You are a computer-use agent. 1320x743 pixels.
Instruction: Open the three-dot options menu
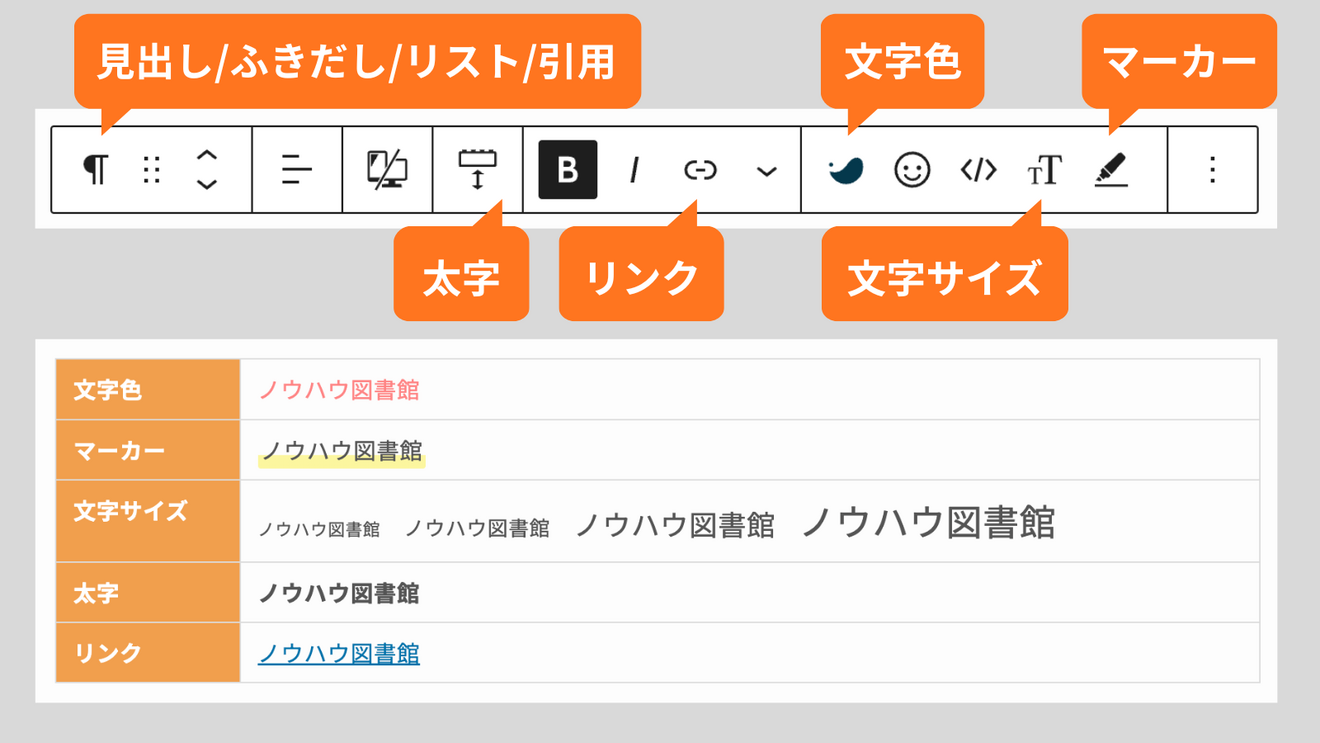[x=1211, y=170]
